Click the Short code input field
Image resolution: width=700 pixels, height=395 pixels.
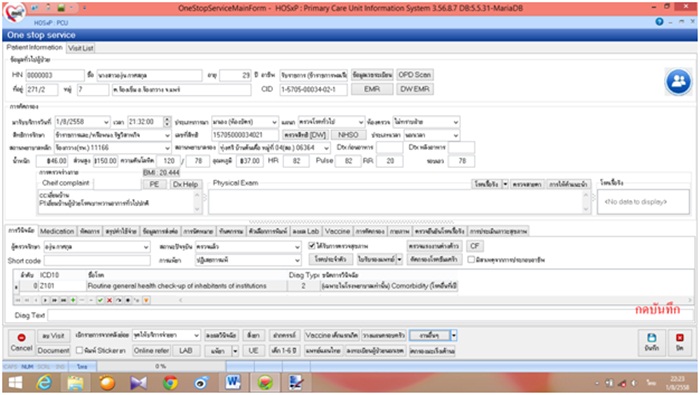97,261
